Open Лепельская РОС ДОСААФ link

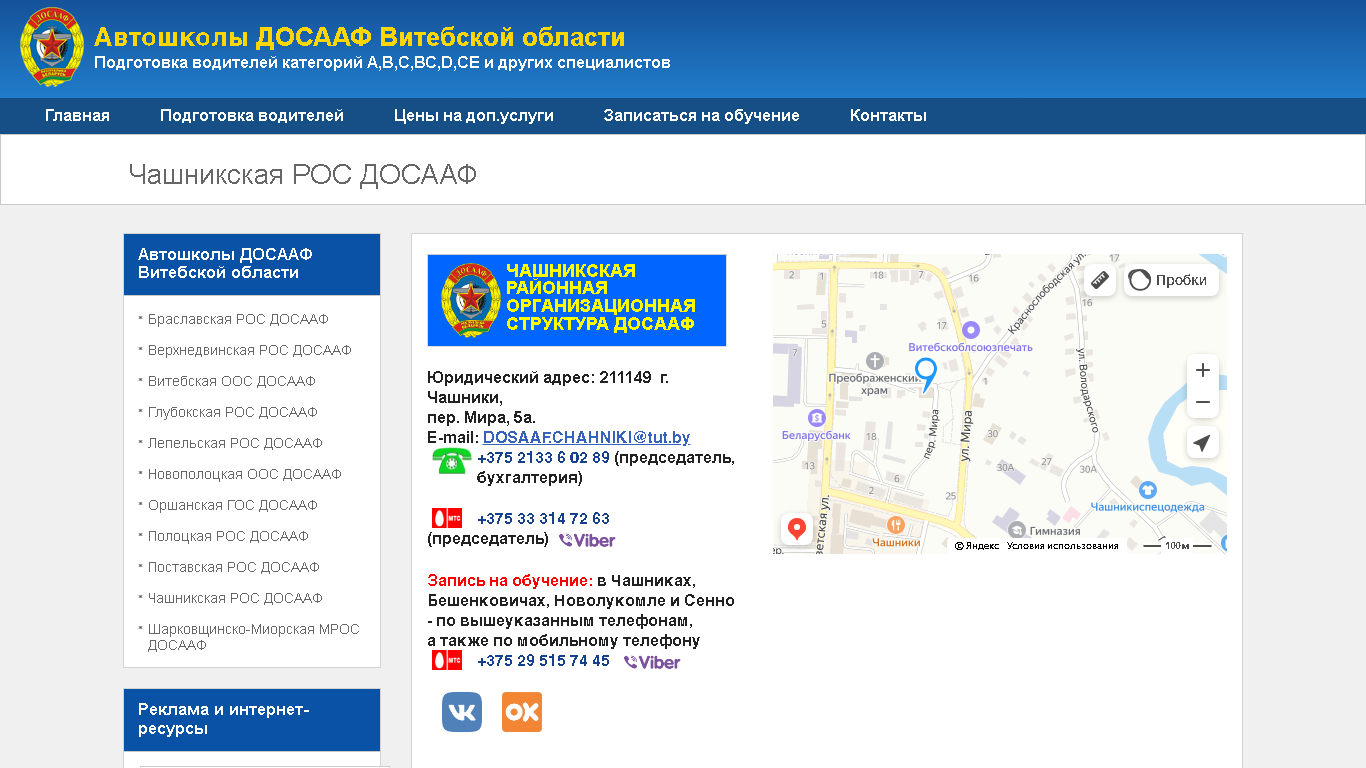[x=235, y=444]
